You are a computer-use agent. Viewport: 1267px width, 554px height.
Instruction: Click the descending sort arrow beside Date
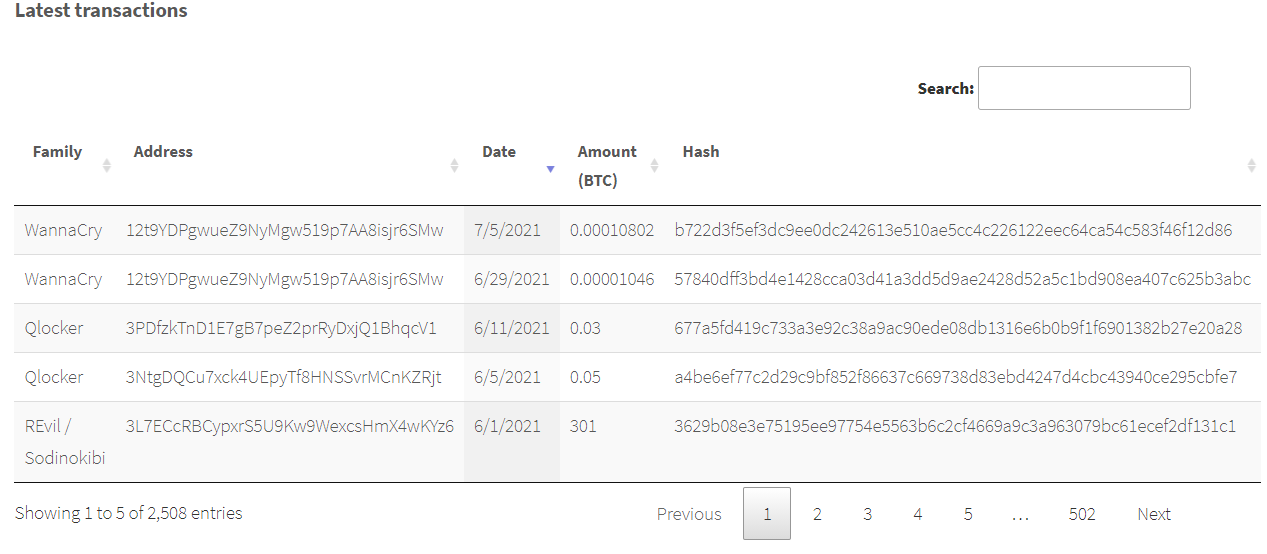click(x=550, y=169)
